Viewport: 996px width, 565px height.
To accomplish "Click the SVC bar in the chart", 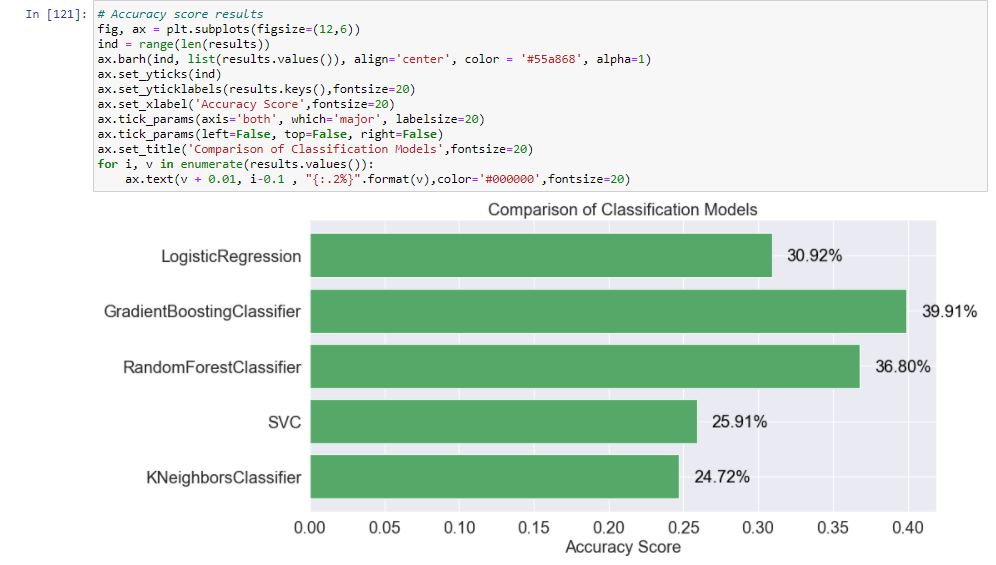I will [503, 421].
